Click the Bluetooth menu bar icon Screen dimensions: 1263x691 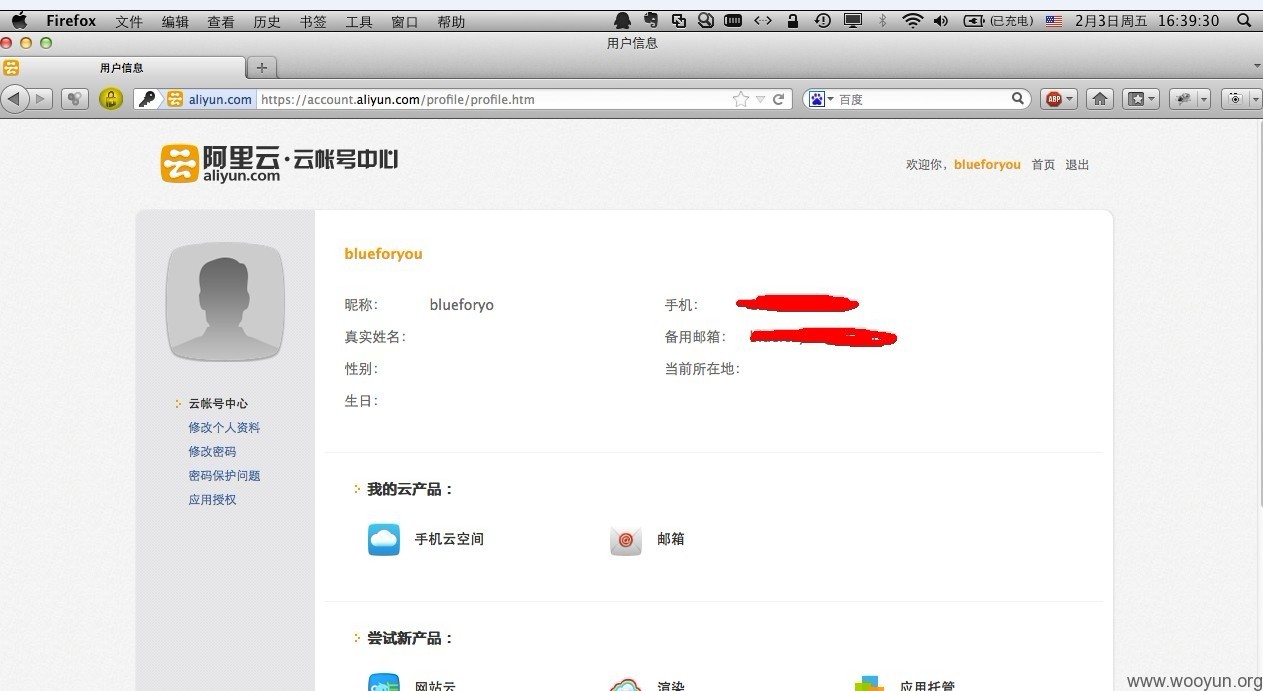882,20
